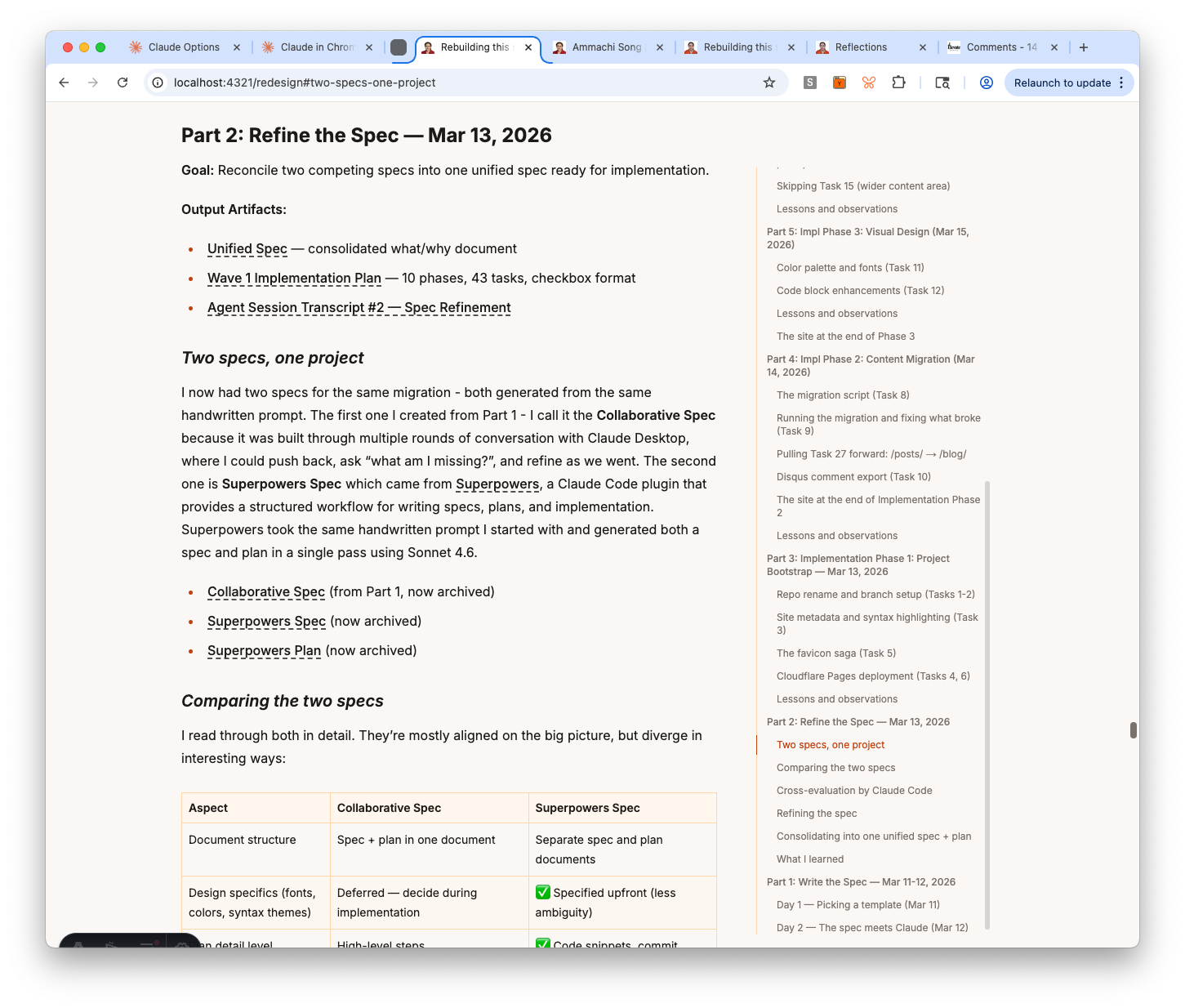Open the Chrome profile account icon
This screenshot has width=1185, height=1008.
coord(986,83)
